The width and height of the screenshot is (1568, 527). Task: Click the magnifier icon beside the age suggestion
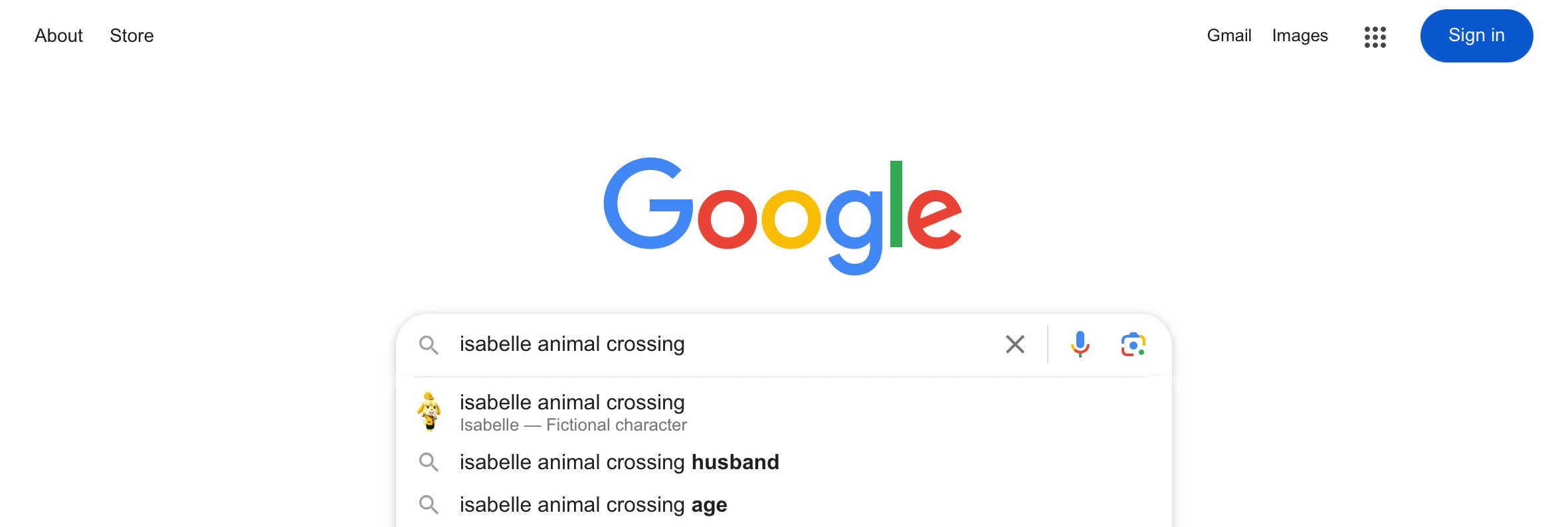click(x=429, y=504)
